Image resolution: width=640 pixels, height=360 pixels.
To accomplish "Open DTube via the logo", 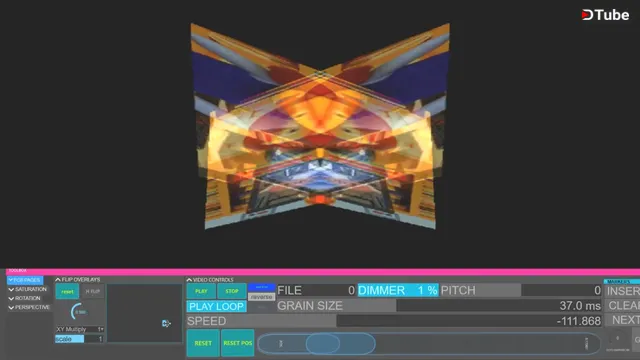I will pos(605,15).
